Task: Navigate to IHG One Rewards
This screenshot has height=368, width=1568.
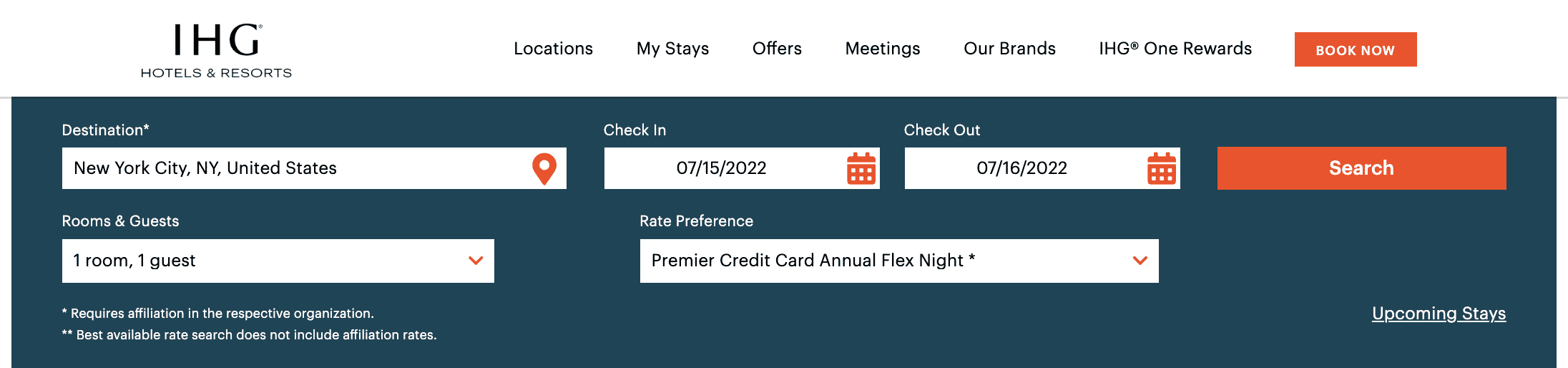Action: point(1175,49)
